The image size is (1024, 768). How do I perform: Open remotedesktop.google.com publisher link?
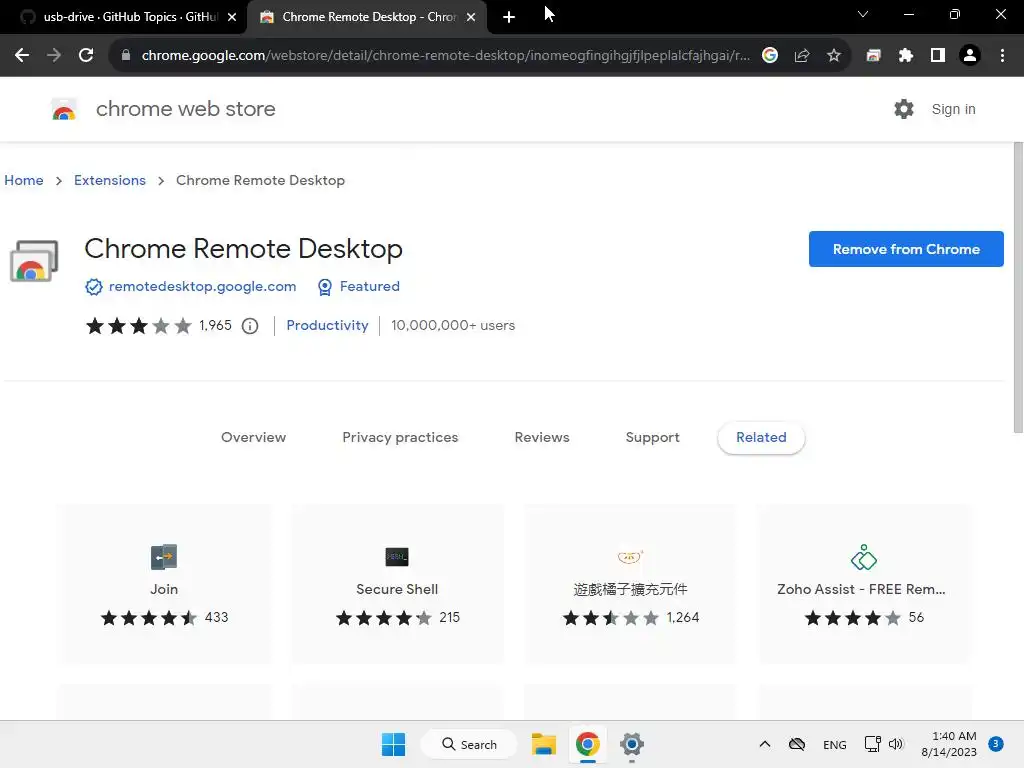pos(202,287)
